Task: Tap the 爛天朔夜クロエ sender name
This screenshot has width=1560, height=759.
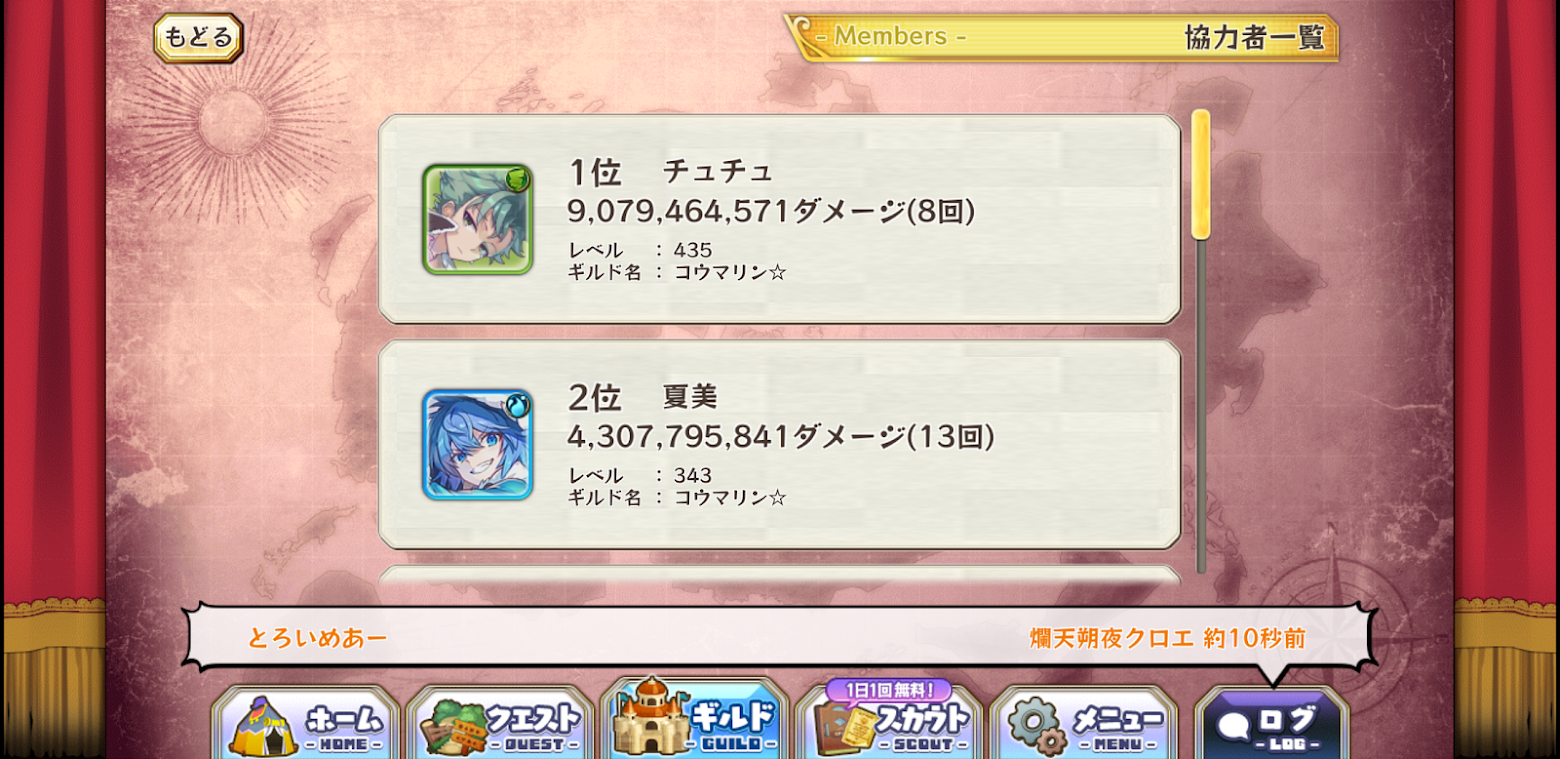Action: (x=1112, y=638)
